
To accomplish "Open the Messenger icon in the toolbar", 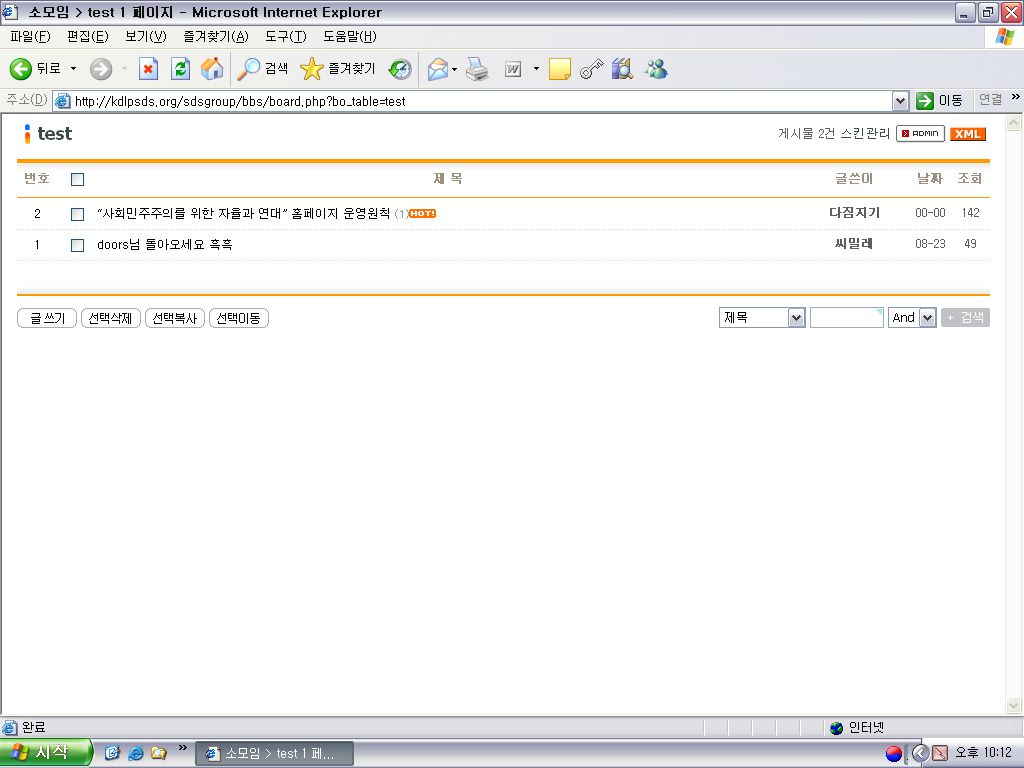I will click(656, 69).
